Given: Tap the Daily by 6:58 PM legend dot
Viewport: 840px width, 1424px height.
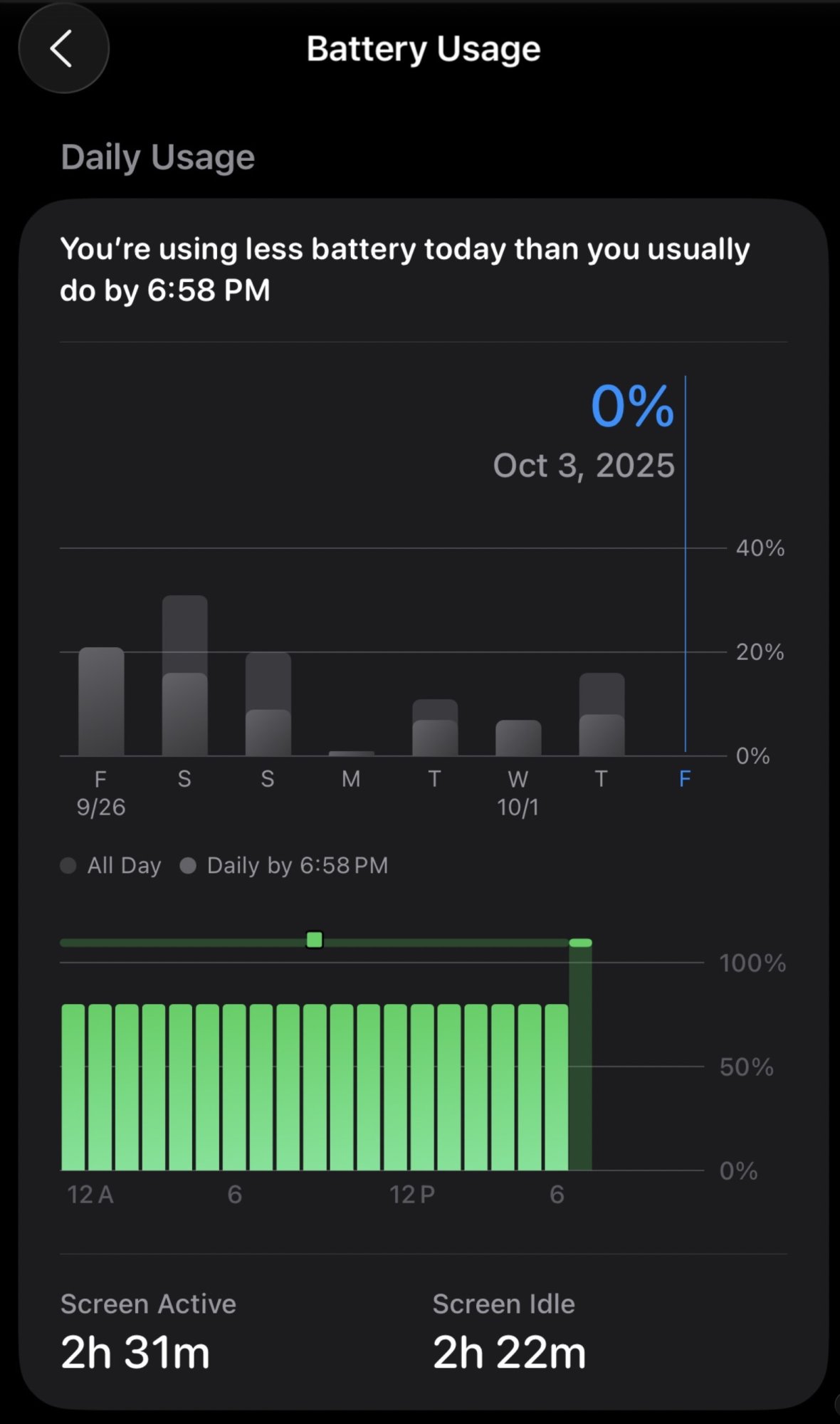Looking at the screenshot, I should pyautogui.click(x=188, y=866).
